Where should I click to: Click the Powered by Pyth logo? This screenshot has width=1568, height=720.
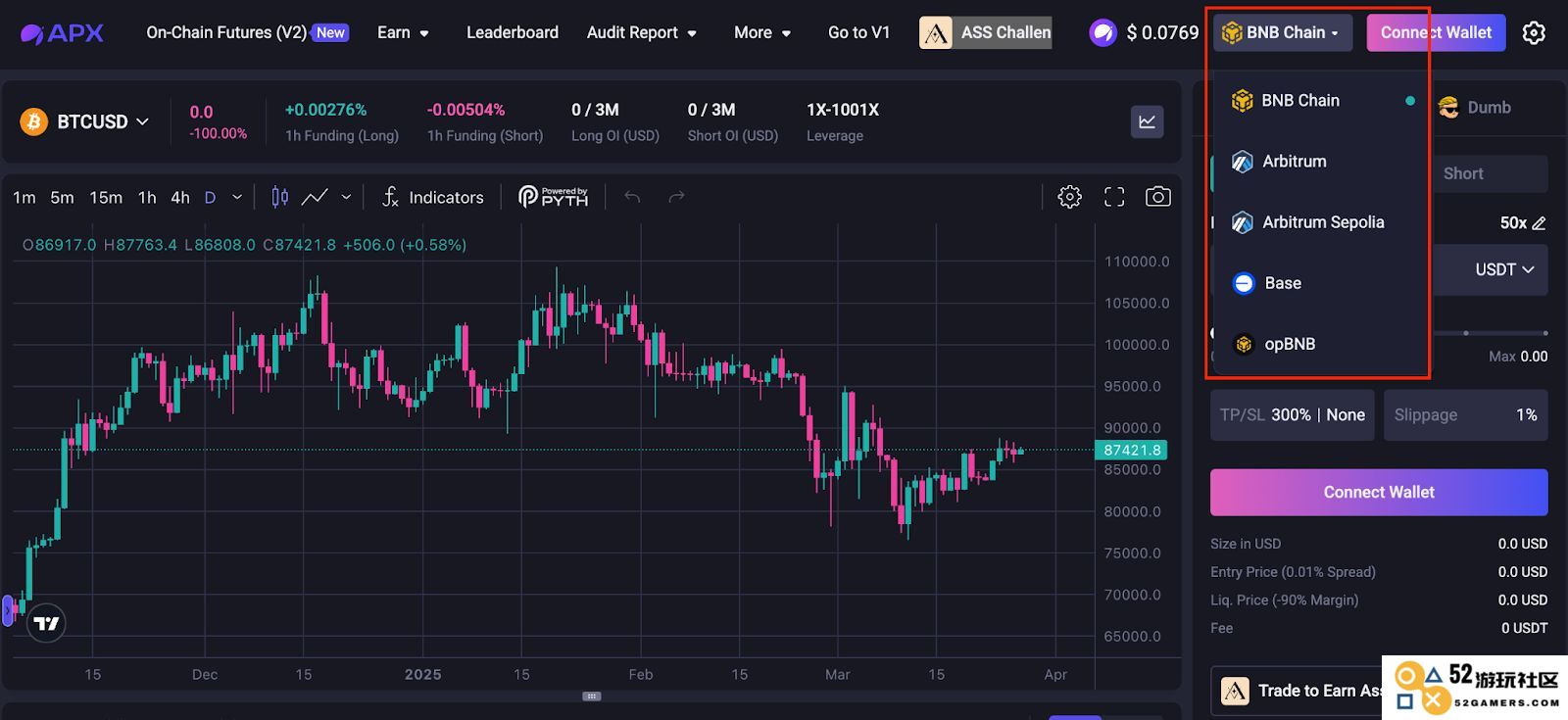tap(553, 197)
